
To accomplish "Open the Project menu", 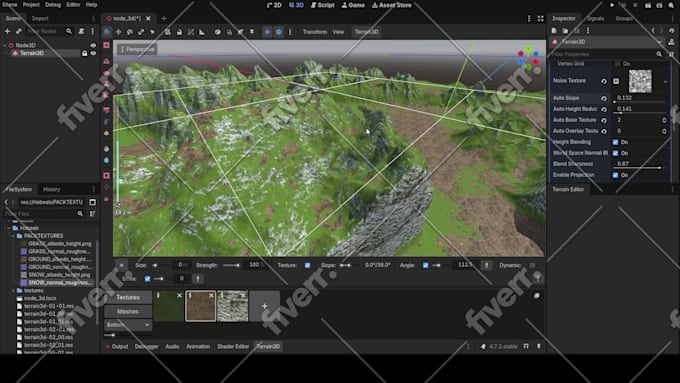I will [31, 5].
